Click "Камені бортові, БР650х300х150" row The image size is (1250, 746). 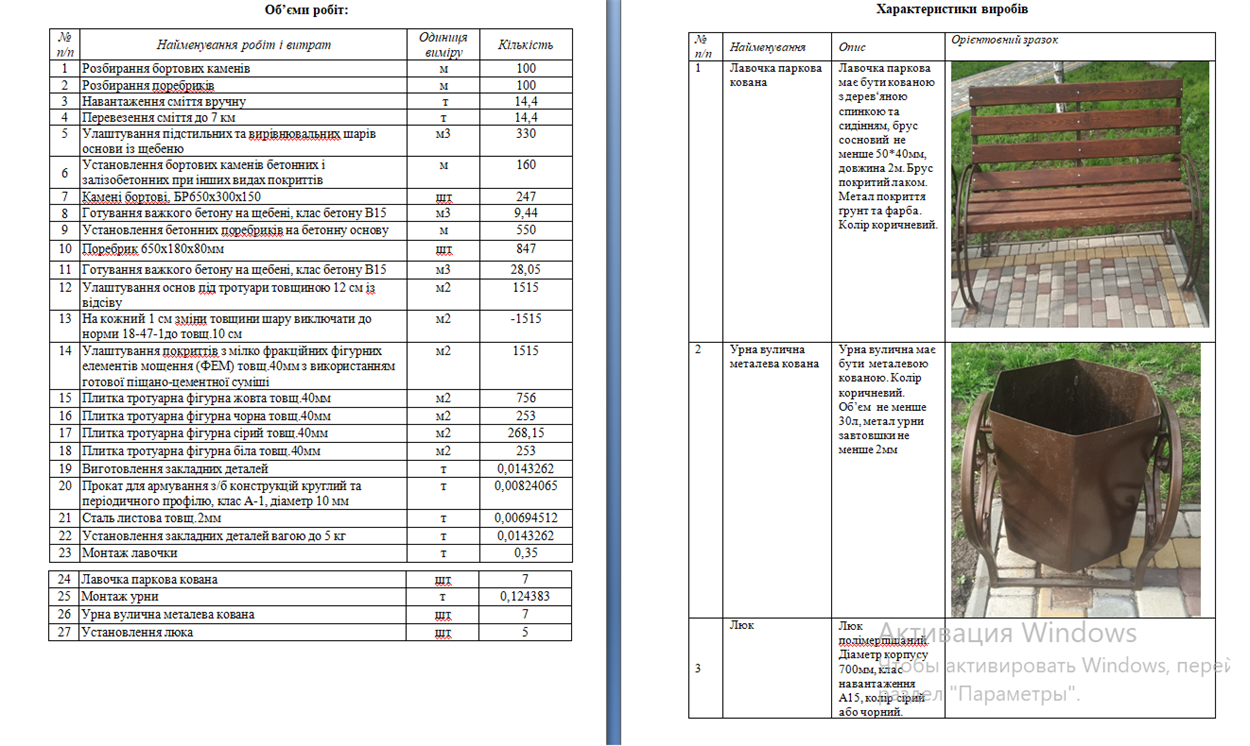[x=310, y=197]
